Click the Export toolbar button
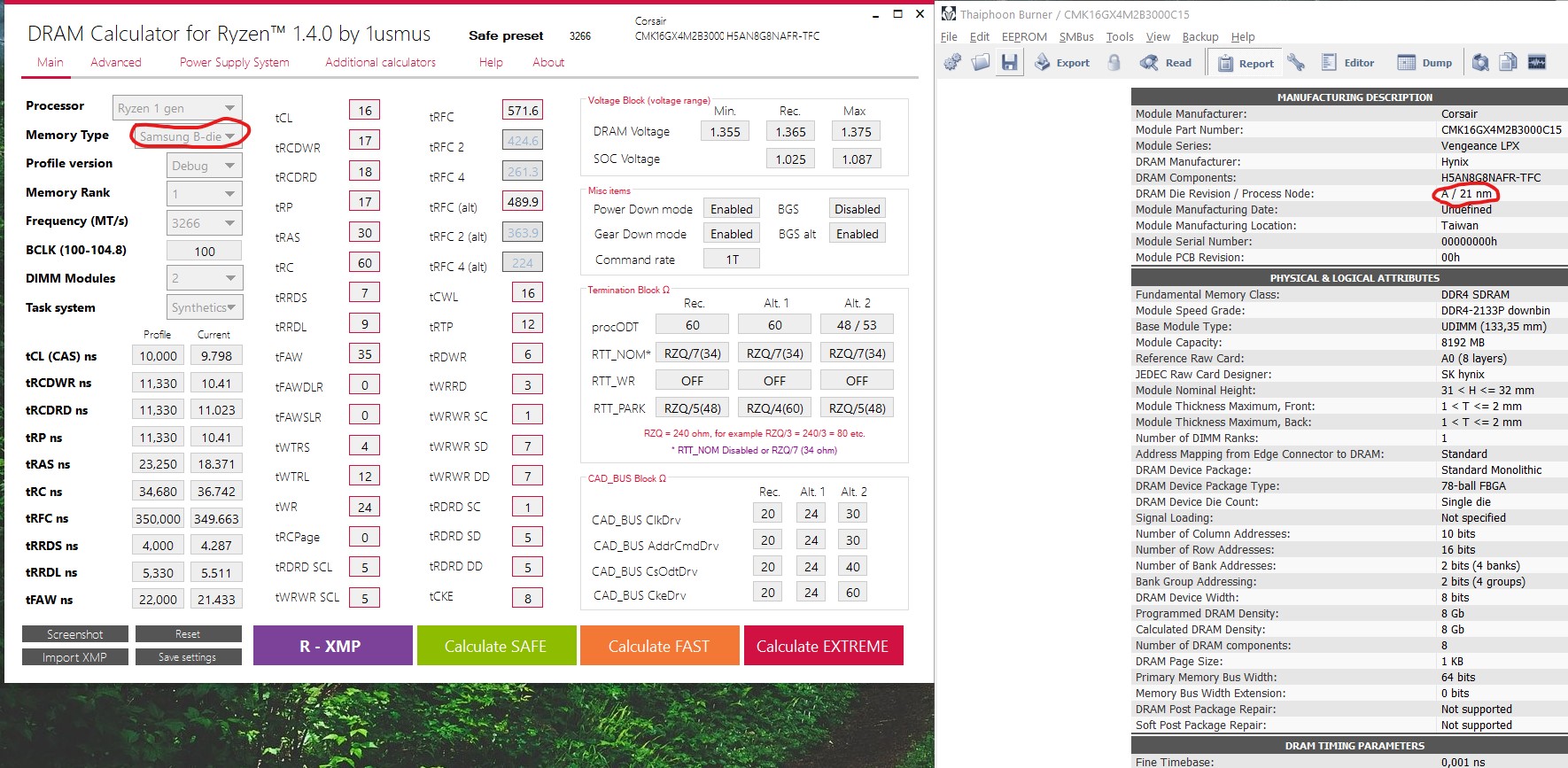 coord(1062,62)
